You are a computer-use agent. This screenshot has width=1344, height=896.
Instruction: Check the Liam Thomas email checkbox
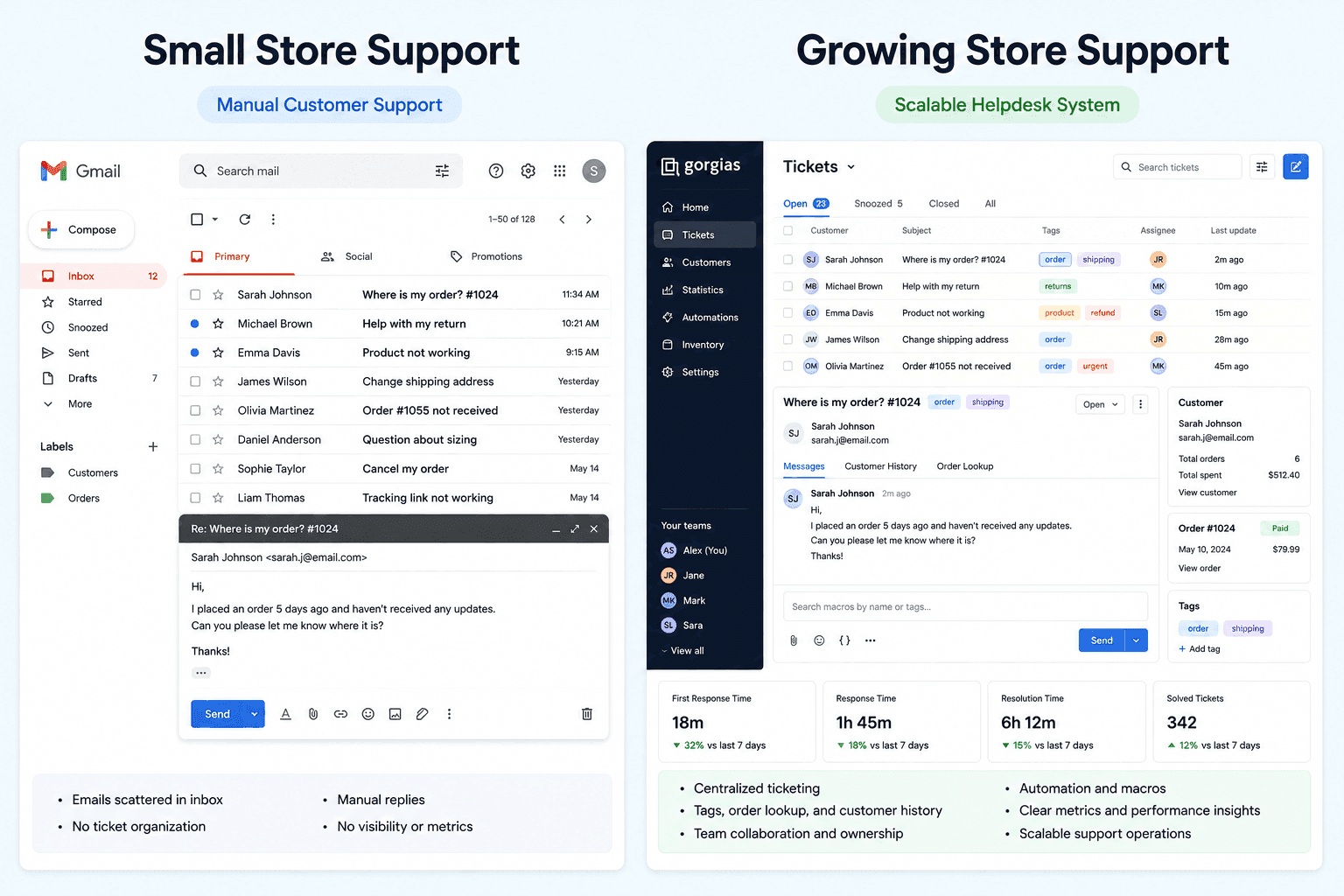click(x=195, y=498)
